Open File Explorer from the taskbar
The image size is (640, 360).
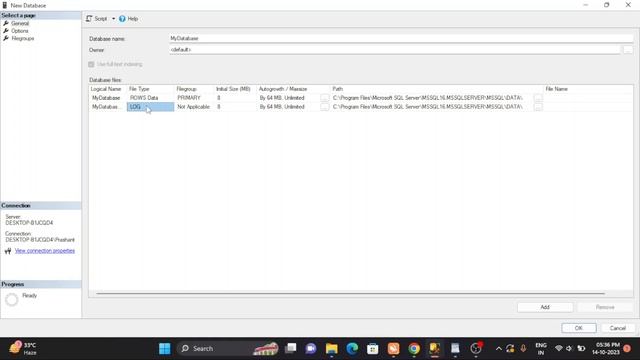point(331,349)
